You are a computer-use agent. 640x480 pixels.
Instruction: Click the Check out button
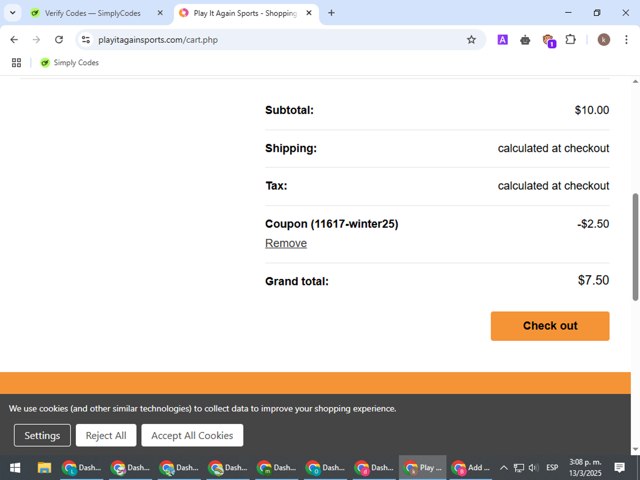click(x=550, y=326)
